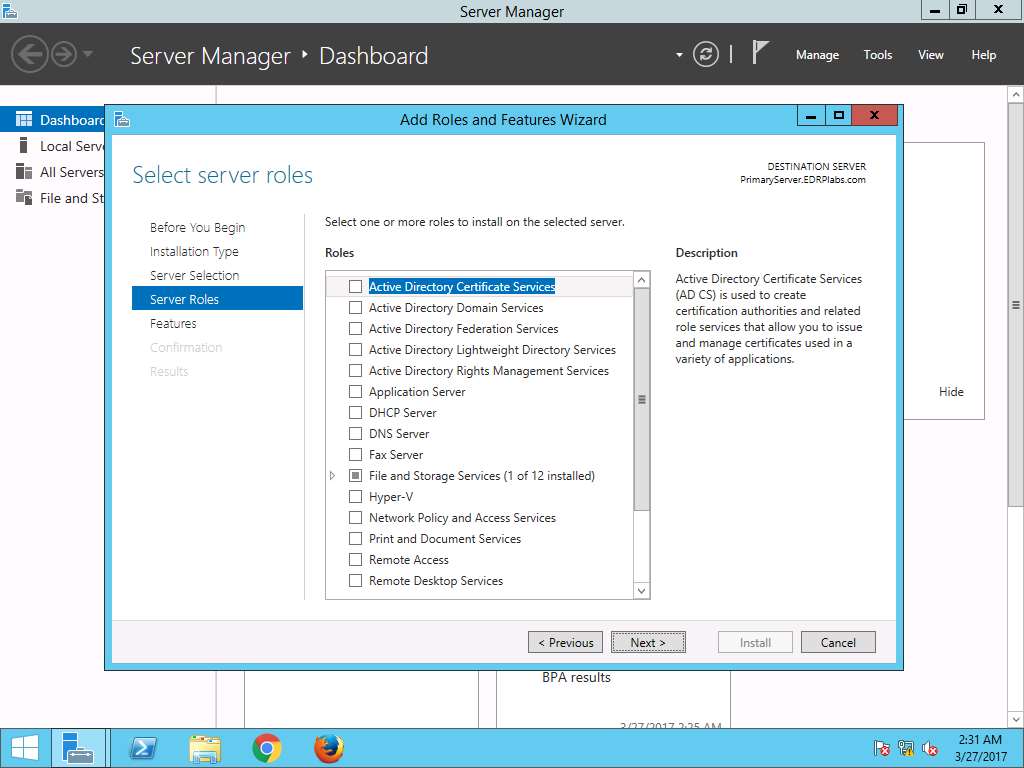The width and height of the screenshot is (1024, 768).
Task: Toggle File and Storage Services checkbox
Action: coord(355,475)
